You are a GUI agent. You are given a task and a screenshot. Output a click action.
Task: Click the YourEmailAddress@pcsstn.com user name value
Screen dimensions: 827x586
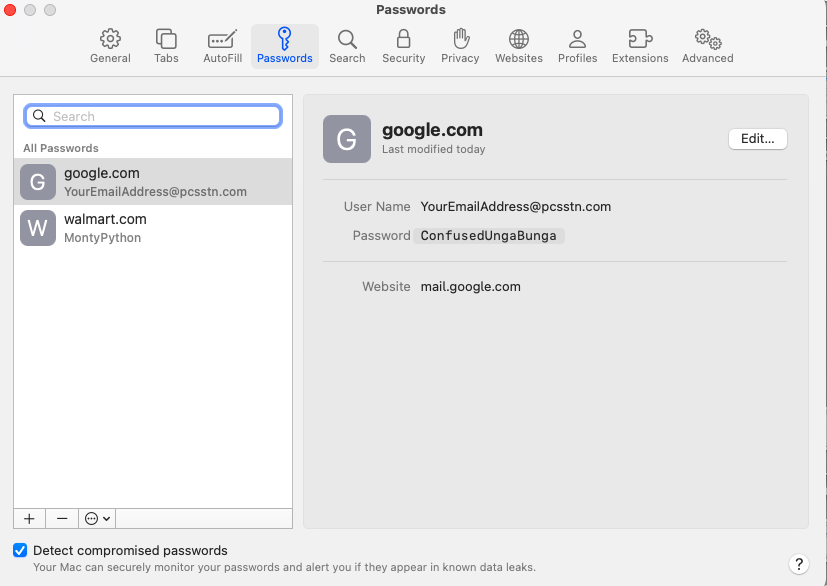(515, 207)
